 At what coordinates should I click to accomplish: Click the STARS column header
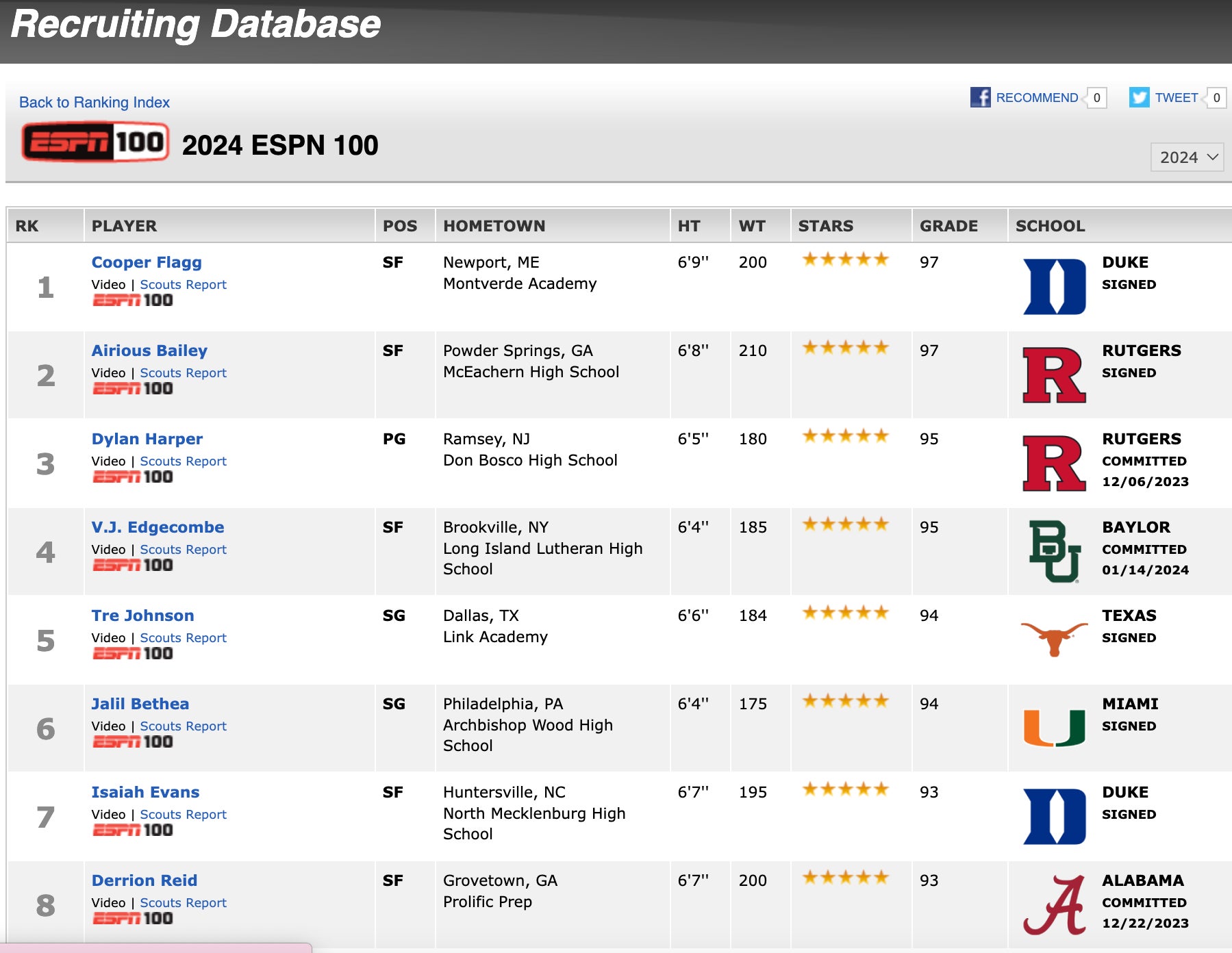tap(825, 226)
